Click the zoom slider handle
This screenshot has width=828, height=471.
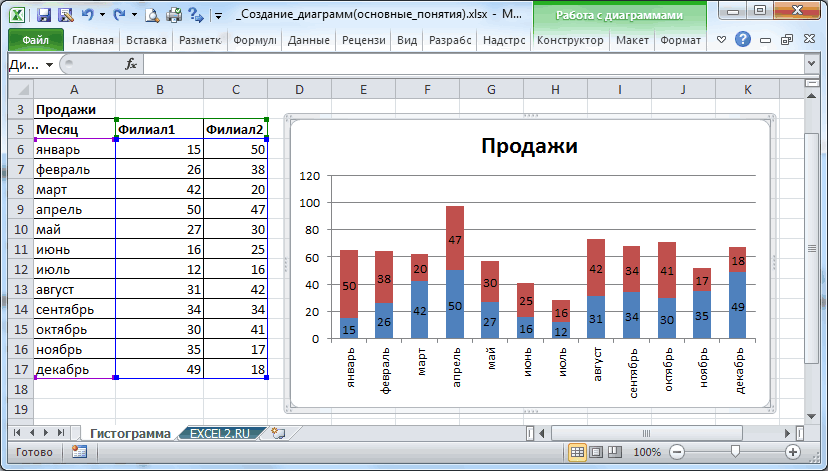coord(735,452)
